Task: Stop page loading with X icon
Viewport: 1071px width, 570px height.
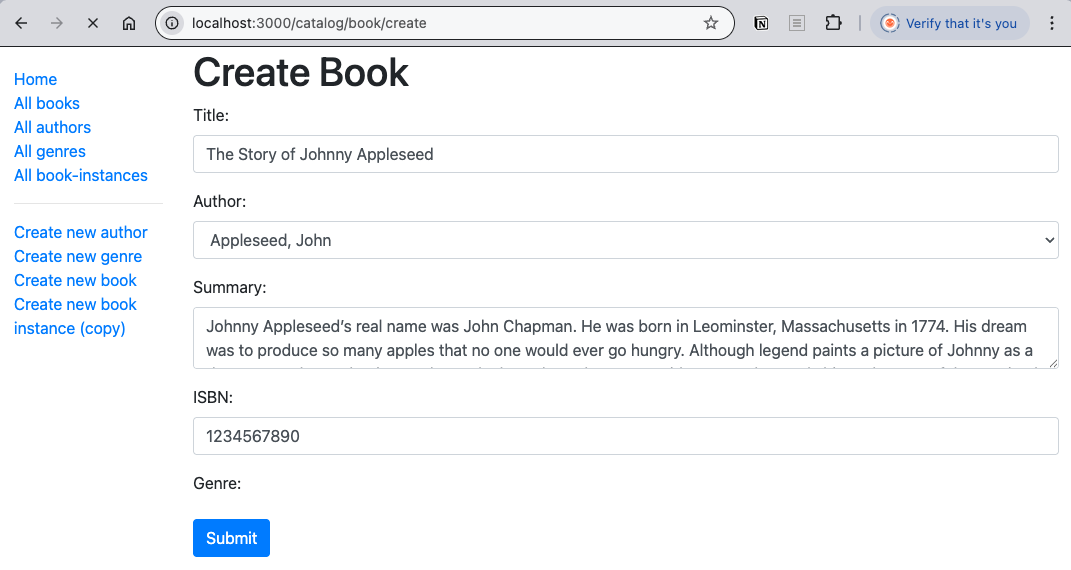Action: [93, 23]
